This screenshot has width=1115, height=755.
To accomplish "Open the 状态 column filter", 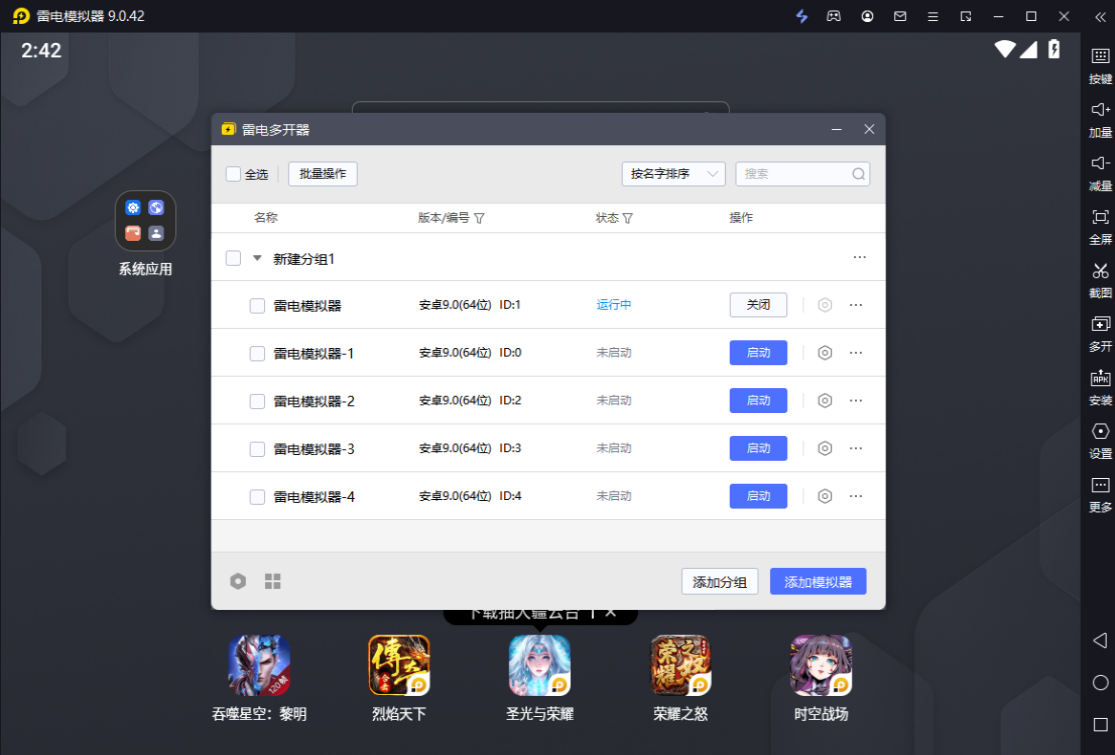I will point(628,218).
